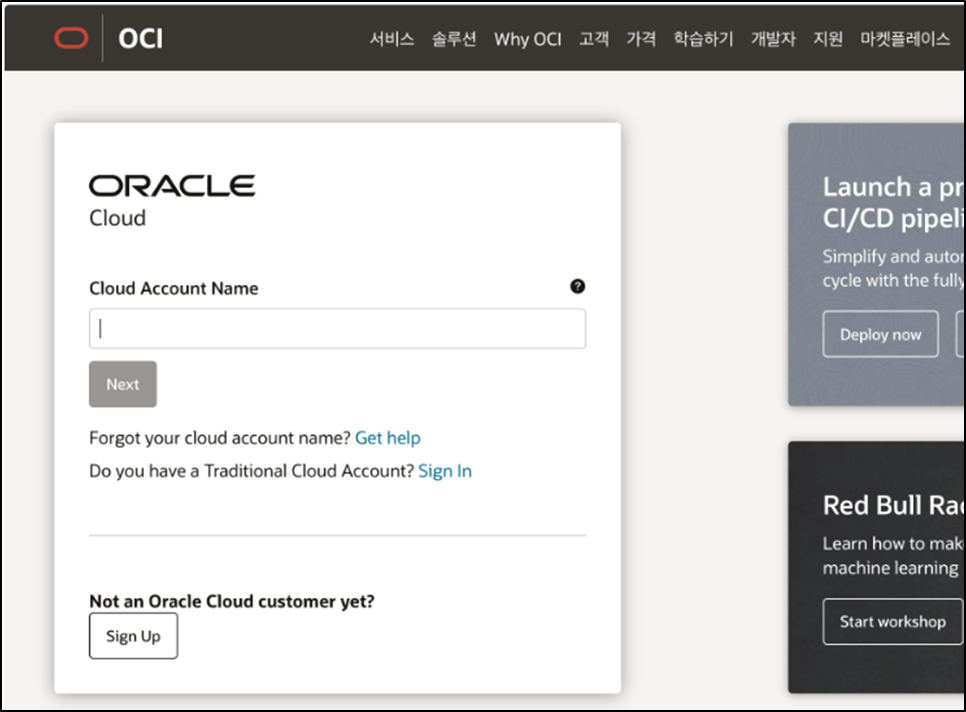The image size is (966, 712).
Task: Click 'Forgot your cloud account name?' text
Action: [220, 438]
